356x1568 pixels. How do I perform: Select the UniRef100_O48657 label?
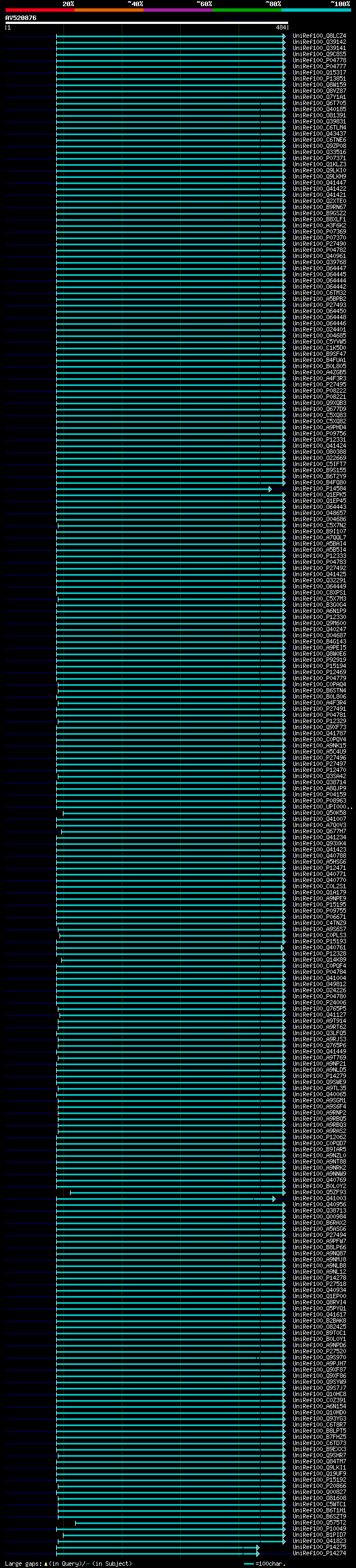(319, 513)
